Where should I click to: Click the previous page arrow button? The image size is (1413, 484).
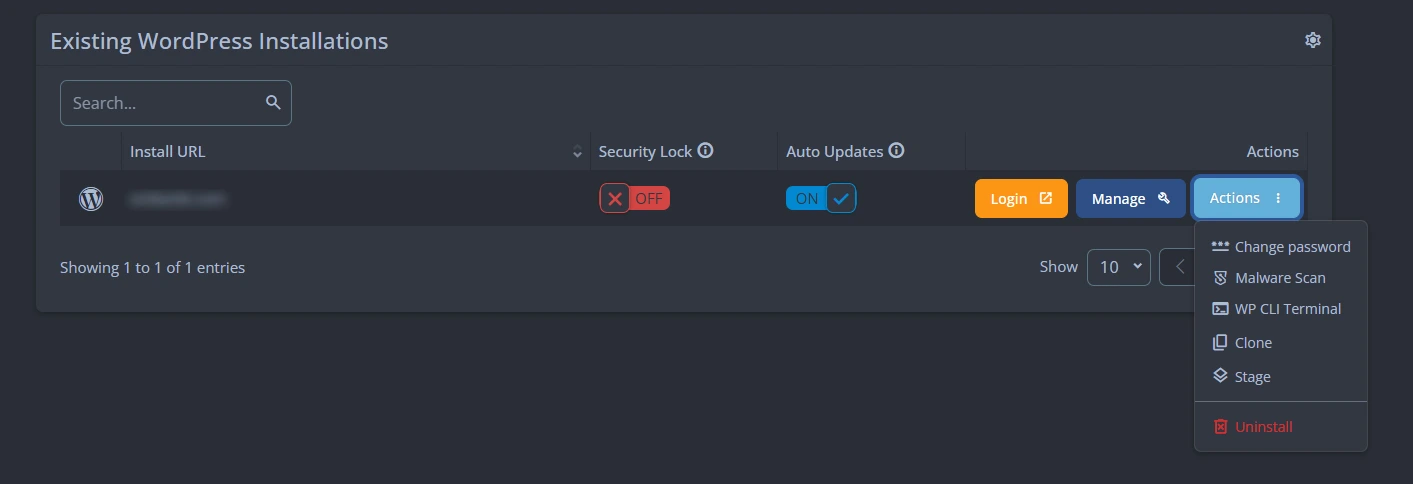pyautogui.click(x=1177, y=267)
